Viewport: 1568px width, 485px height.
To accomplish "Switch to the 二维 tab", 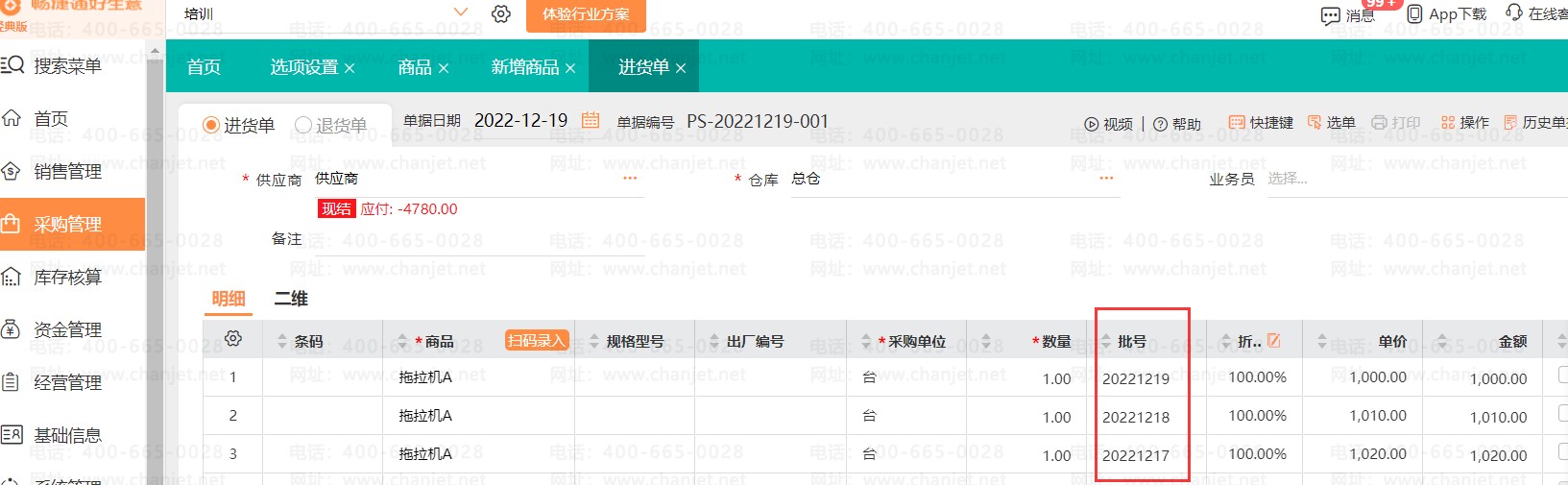I will (291, 299).
